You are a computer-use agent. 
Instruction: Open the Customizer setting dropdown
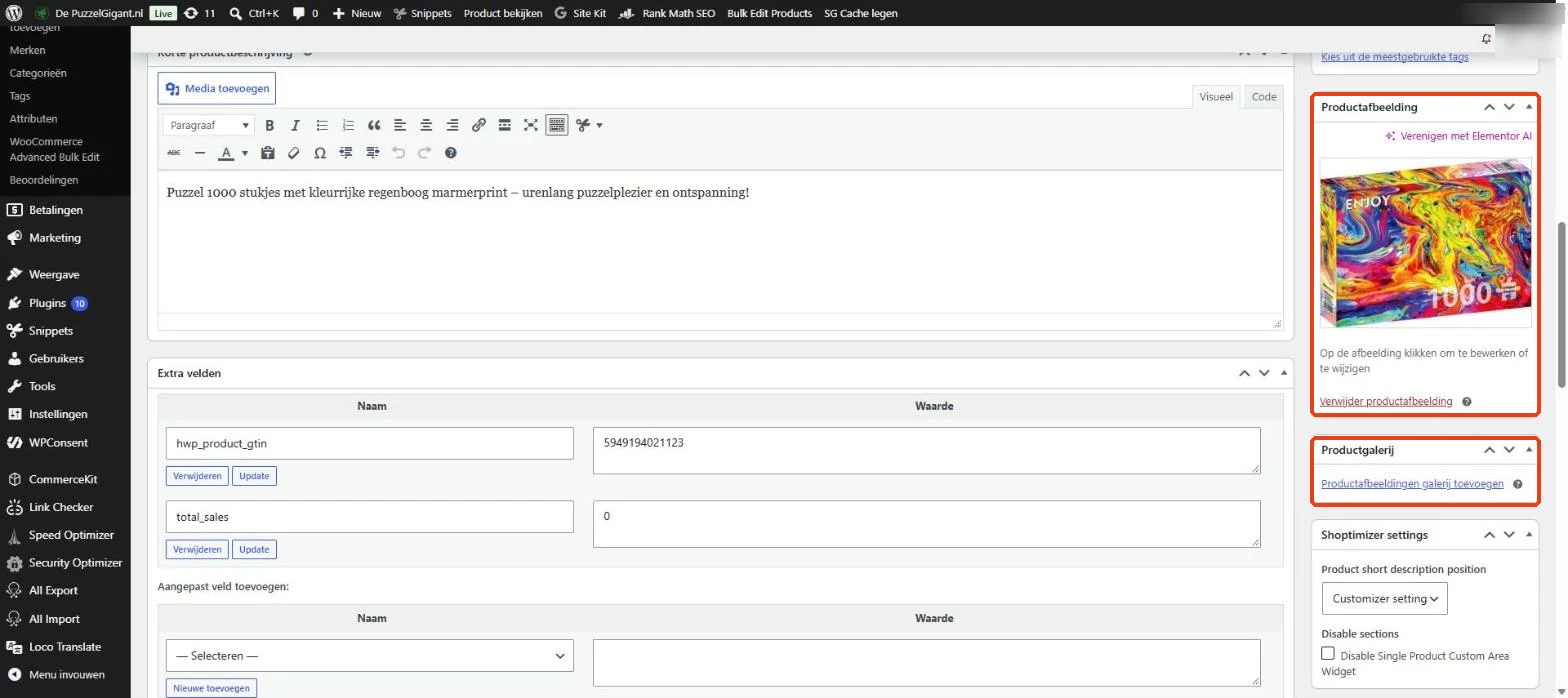pyautogui.click(x=1384, y=598)
